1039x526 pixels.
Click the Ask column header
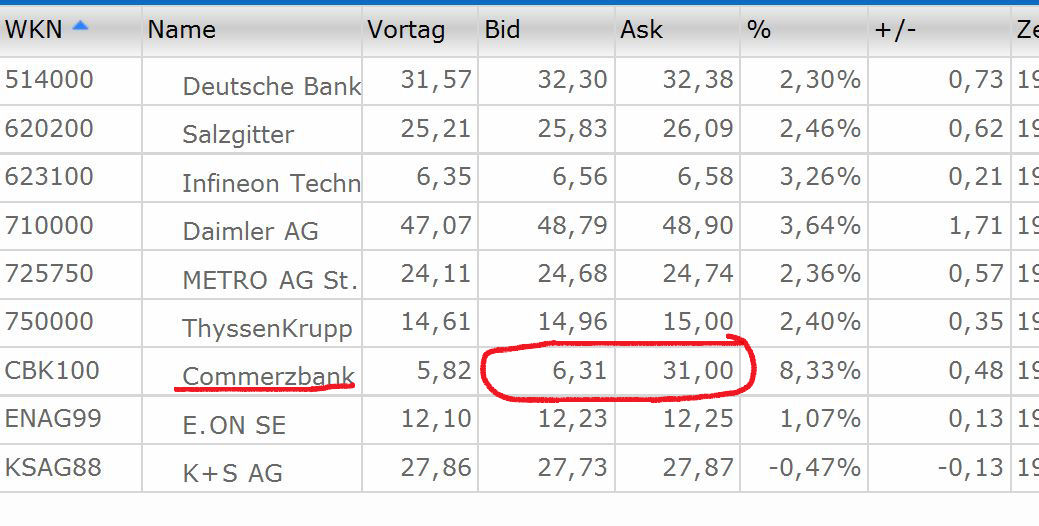click(641, 30)
